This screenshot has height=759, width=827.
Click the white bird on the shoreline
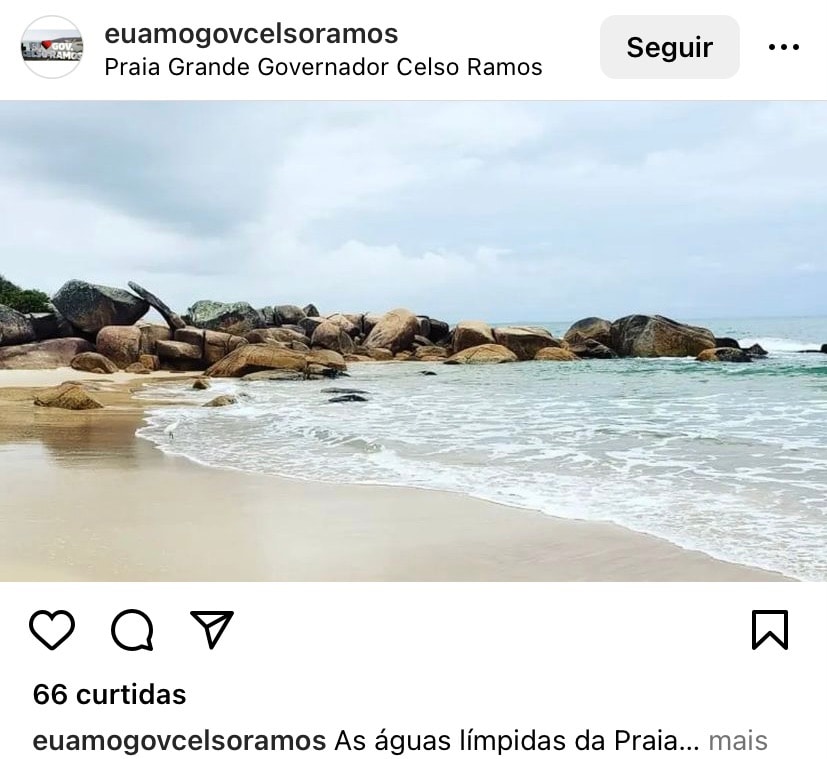[172, 428]
